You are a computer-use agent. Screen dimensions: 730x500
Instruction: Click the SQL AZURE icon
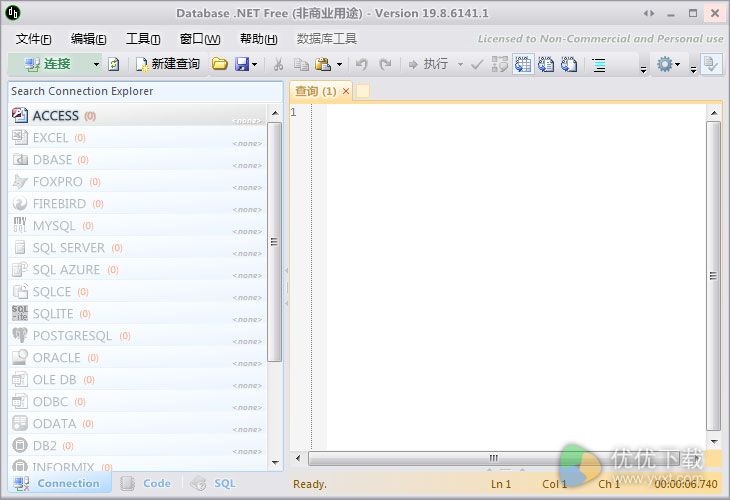click(20, 269)
